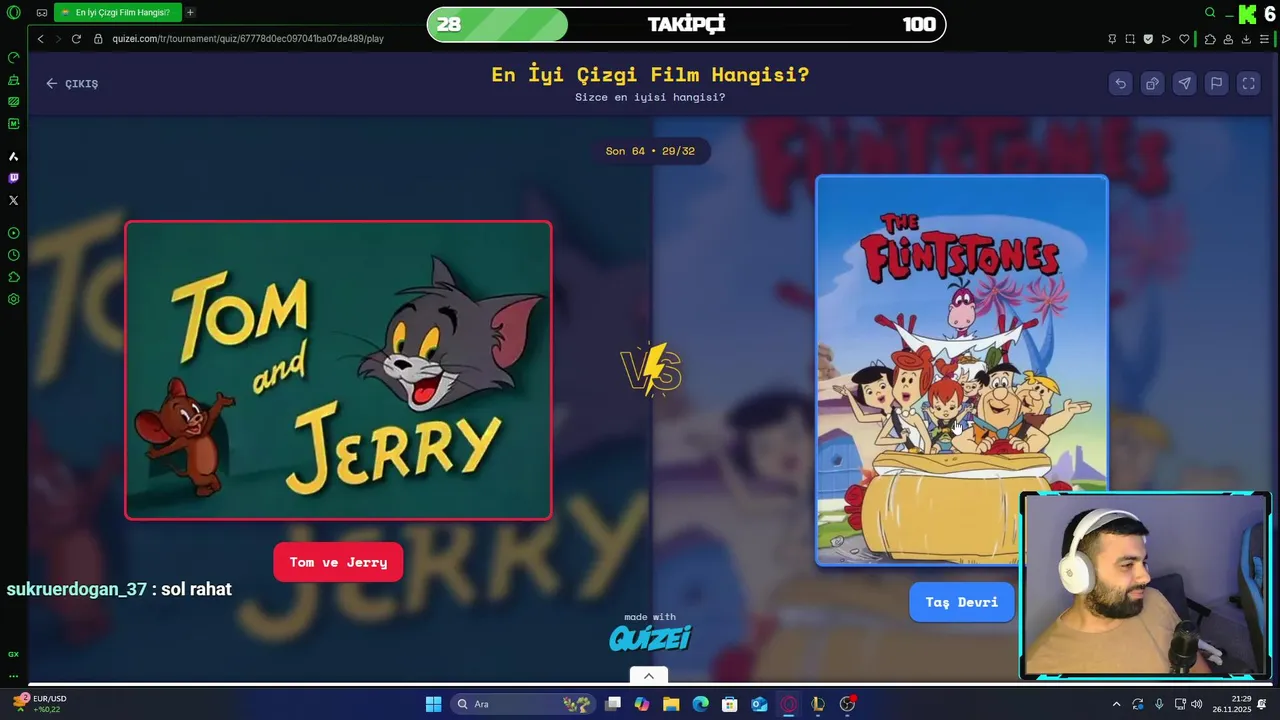
Task: Click the browser back arrow
Action: click(40, 39)
